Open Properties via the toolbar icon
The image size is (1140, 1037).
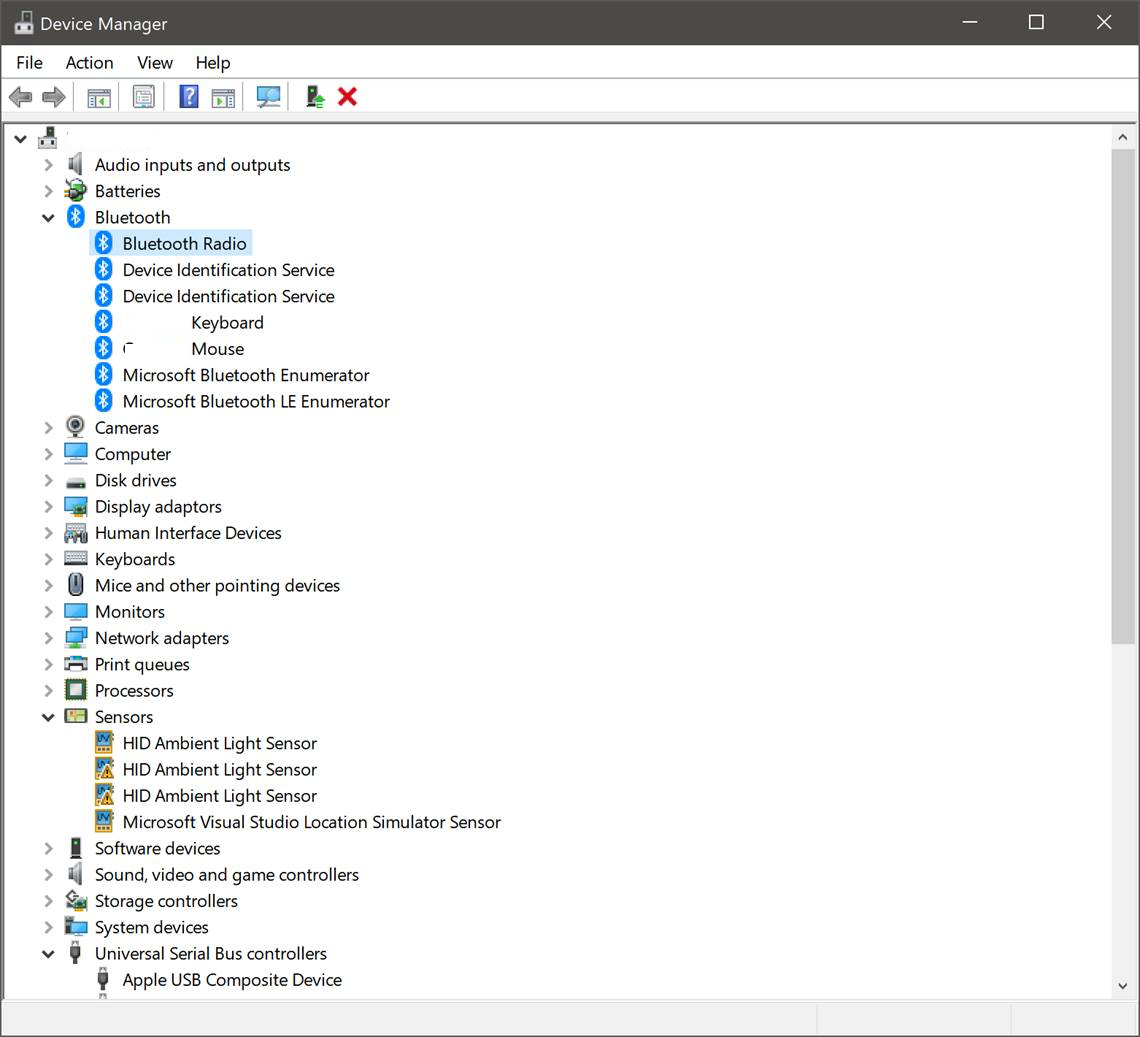(x=143, y=97)
